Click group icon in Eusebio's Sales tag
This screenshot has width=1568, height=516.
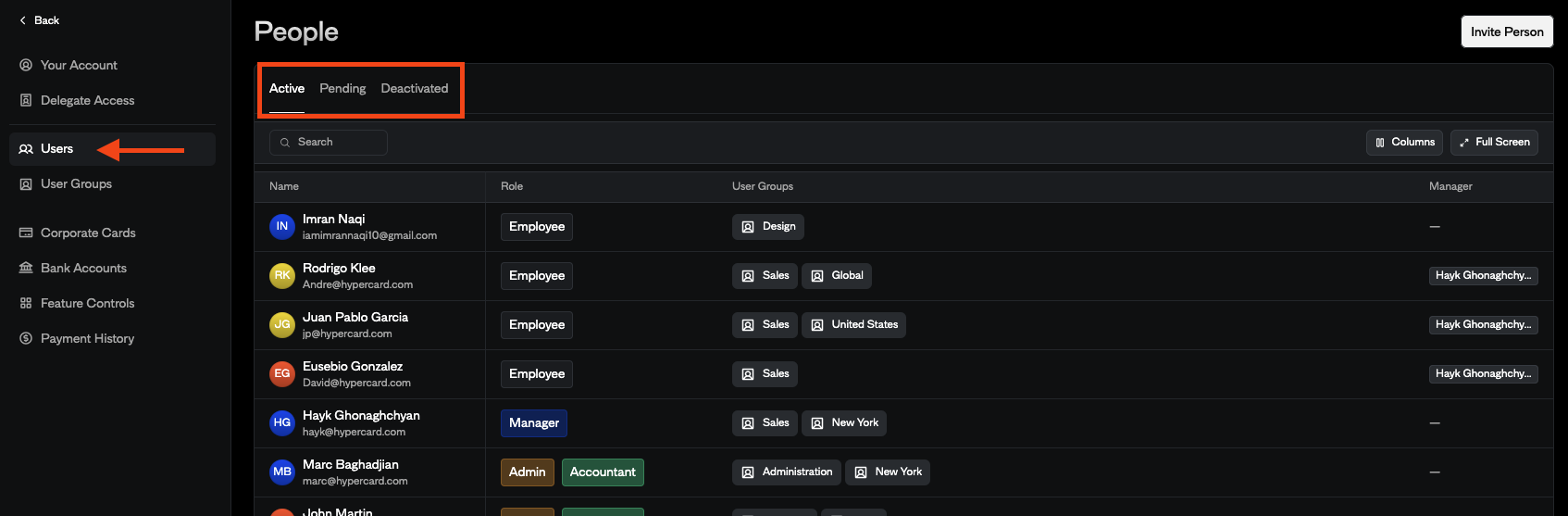tap(748, 374)
